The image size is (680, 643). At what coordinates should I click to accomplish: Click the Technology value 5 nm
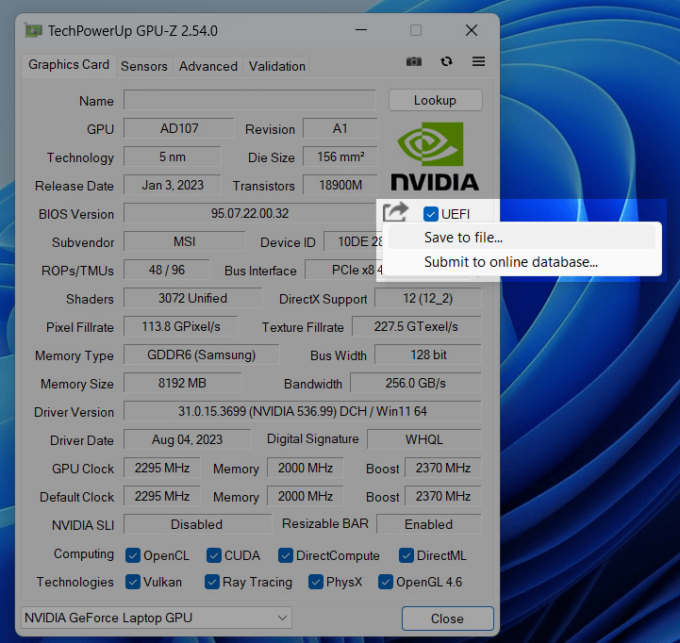point(172,157)
